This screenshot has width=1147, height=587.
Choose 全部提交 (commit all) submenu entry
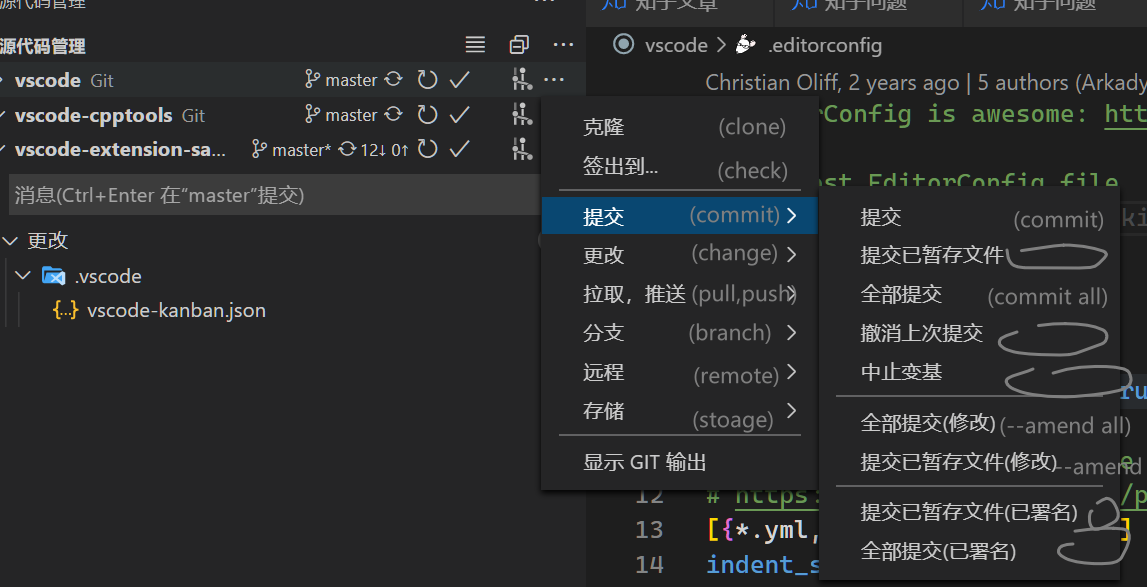969,295
